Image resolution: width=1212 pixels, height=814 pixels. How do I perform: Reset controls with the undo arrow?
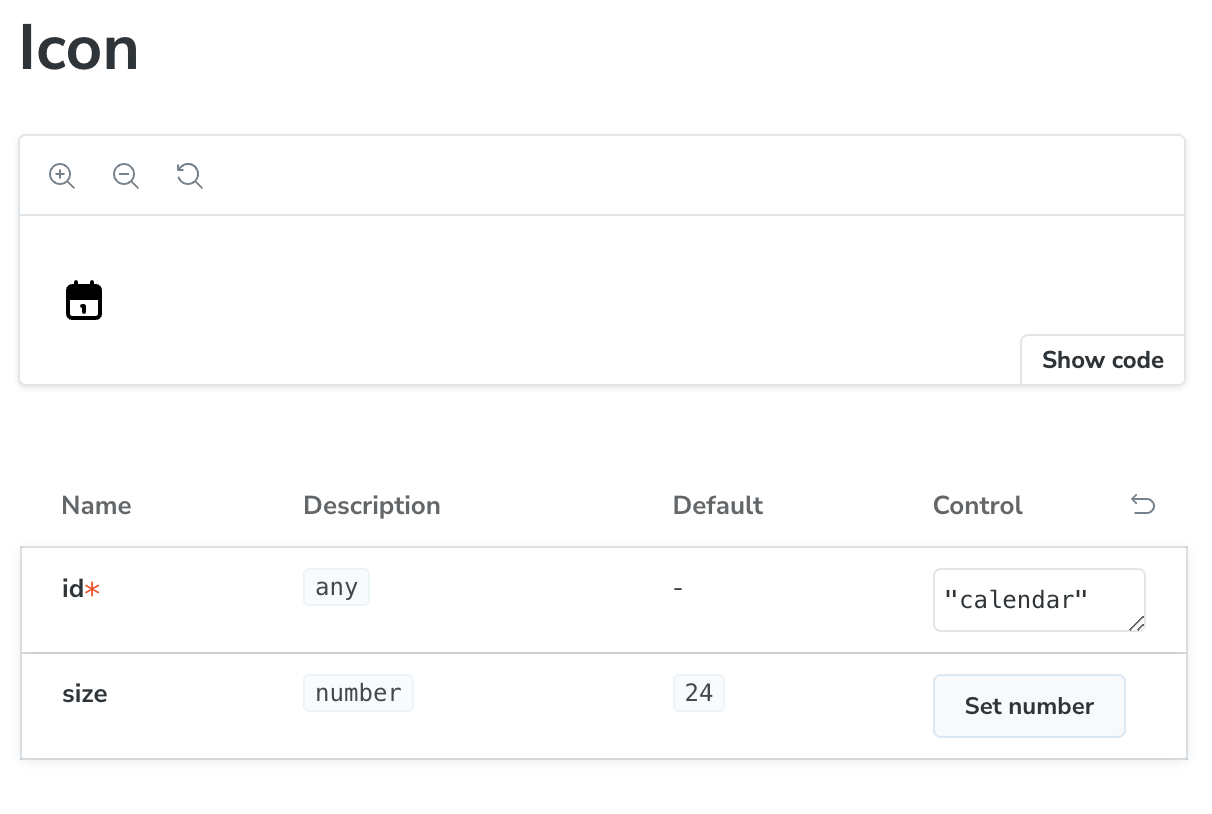pyautogui.click(x=1143, y=505)
